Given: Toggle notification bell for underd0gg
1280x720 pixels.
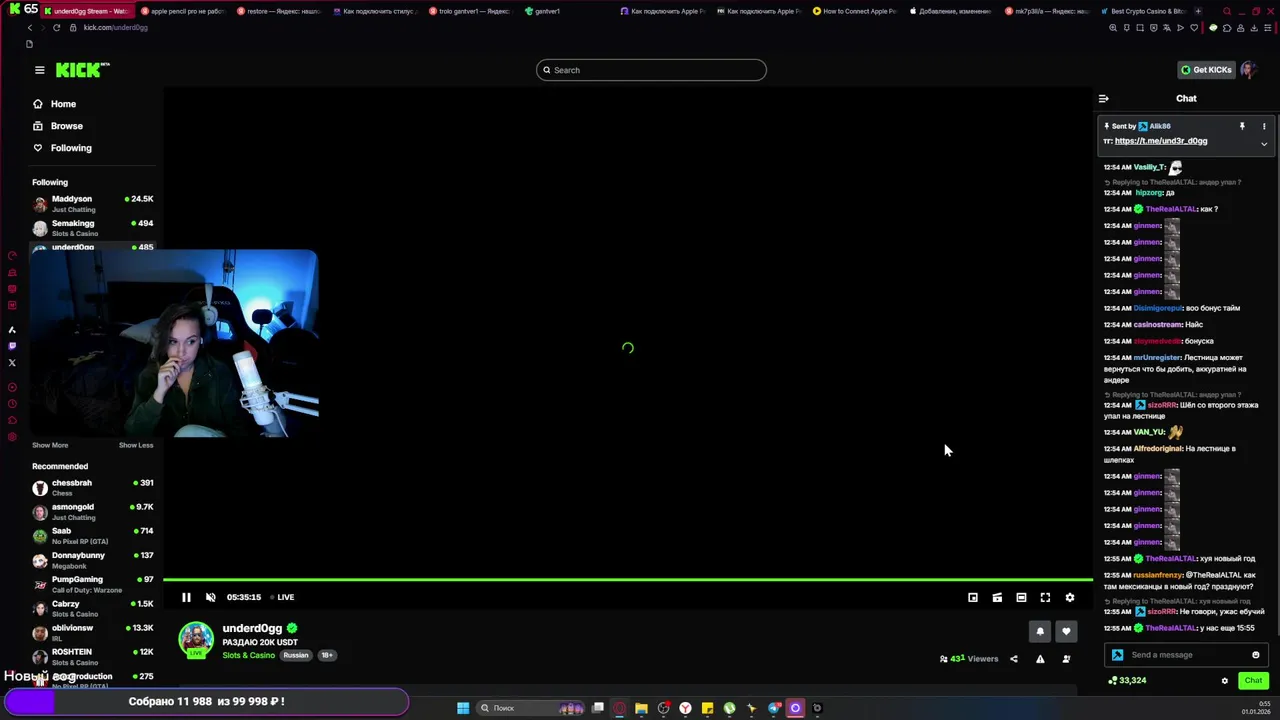Looking at the screenshot, I should (x=1040, y=631).
